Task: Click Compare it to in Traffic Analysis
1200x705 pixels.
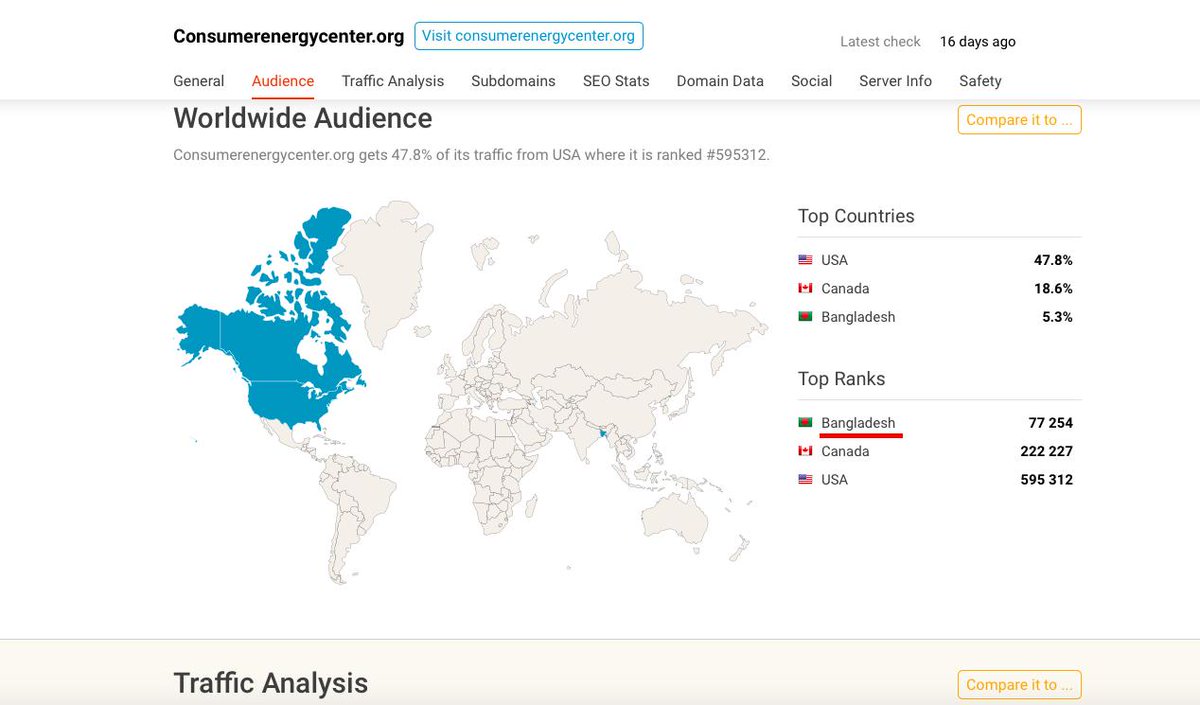Action: click(x=1019, y=685)
